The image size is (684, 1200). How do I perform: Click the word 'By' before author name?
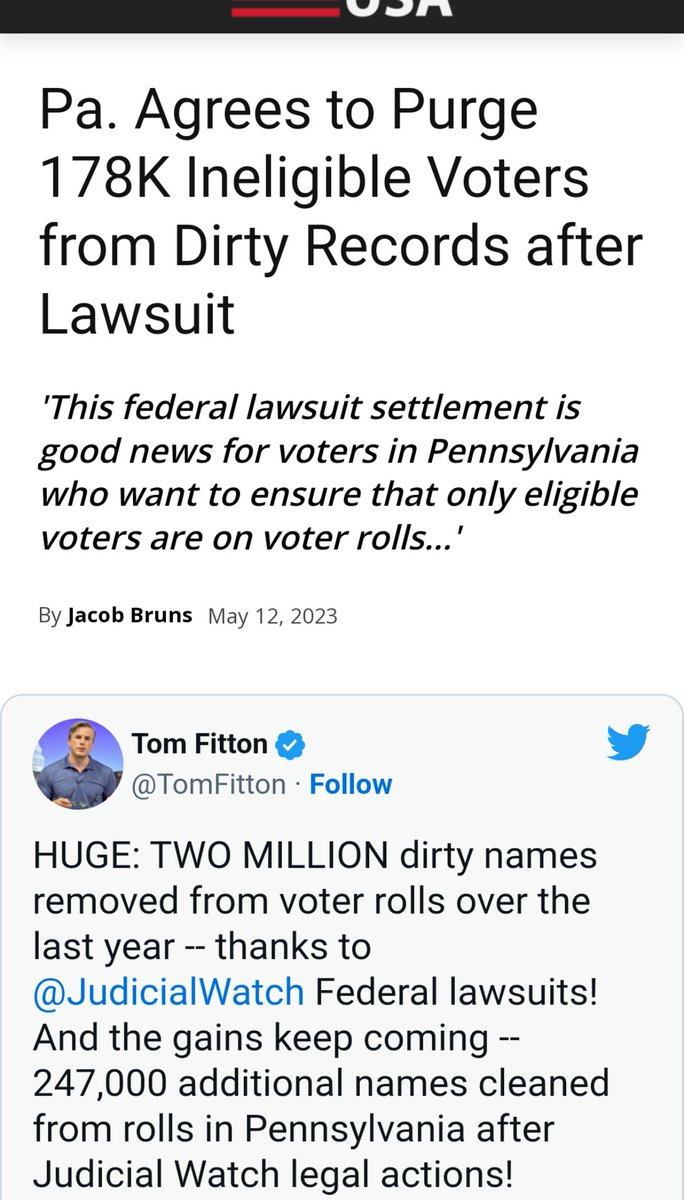(49, 616)
